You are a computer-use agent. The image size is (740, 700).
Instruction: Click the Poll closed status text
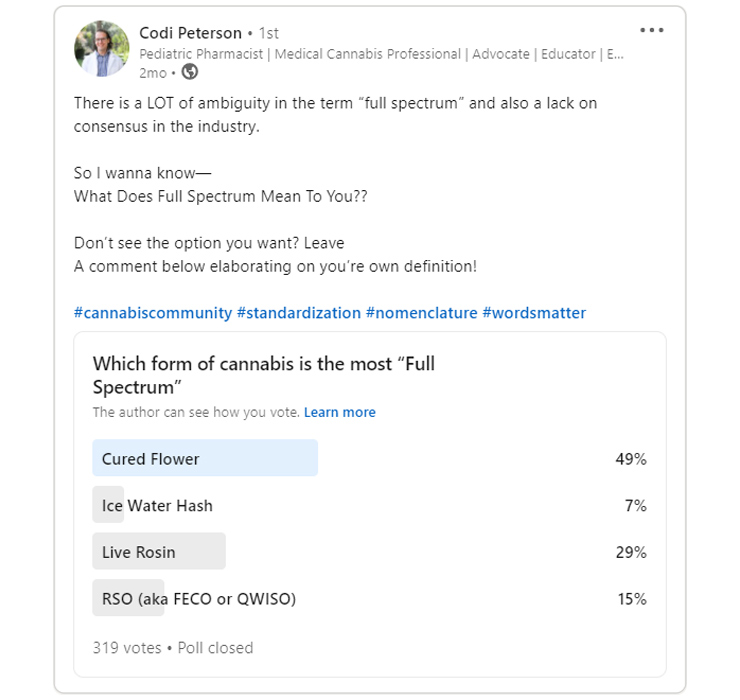tap(216, 648)
